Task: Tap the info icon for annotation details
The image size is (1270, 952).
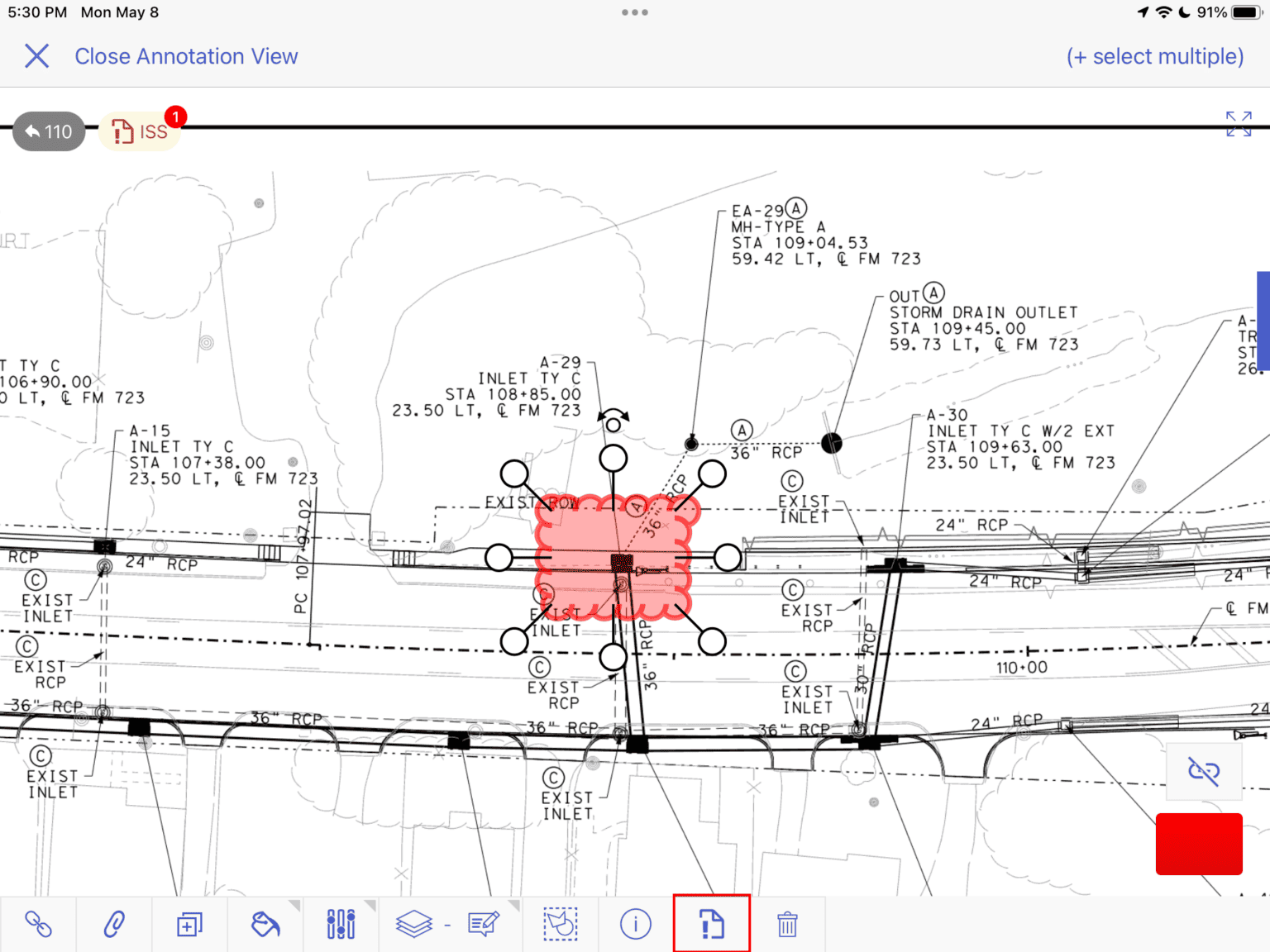Action: coord(634,925)
